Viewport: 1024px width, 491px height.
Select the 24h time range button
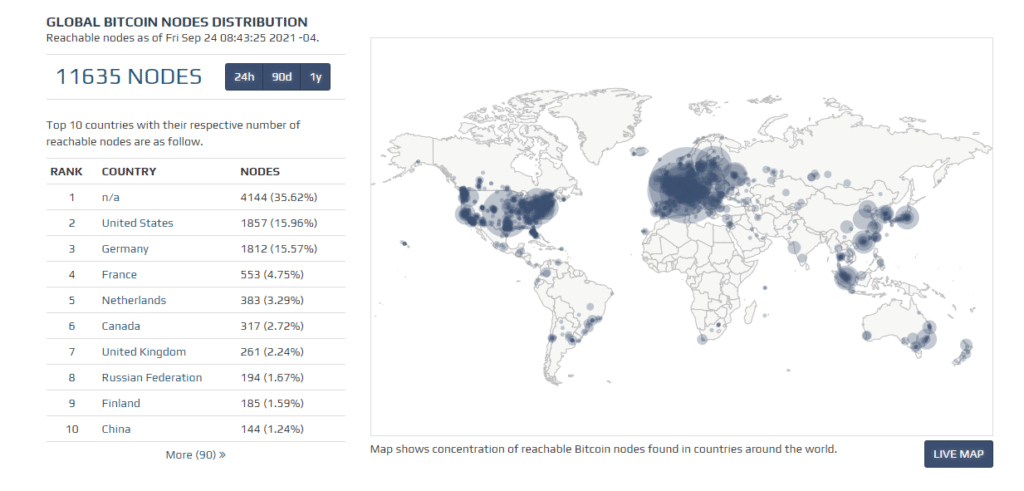(x=244, y=77)
